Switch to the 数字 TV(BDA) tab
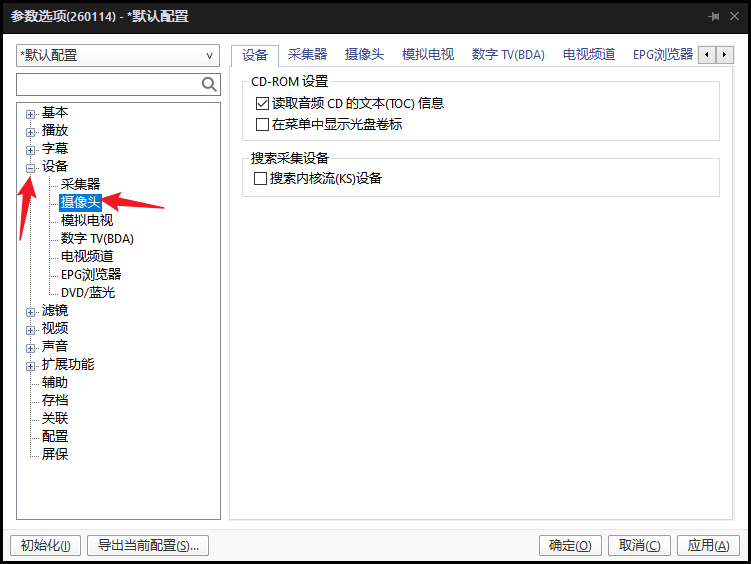The height and width of the screenshot is (564, 751). coord(508,55)
